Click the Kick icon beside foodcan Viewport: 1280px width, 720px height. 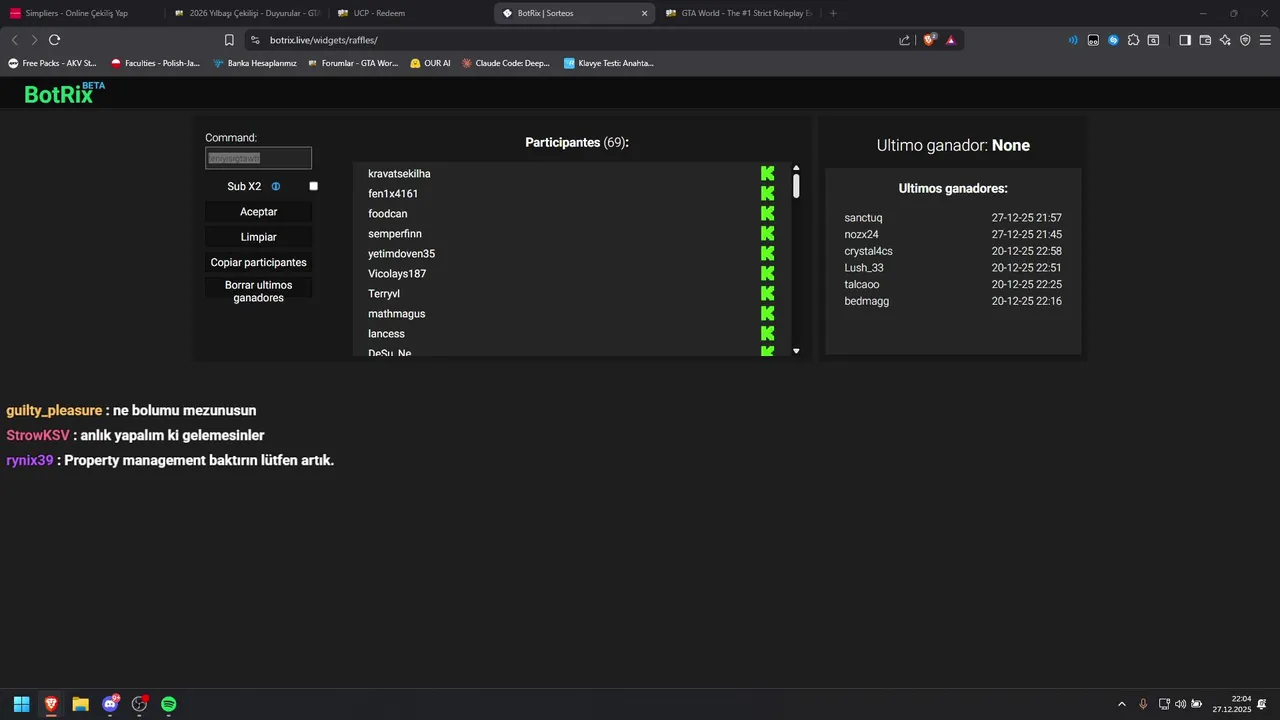pyautogui.click(x=767, y=214)
